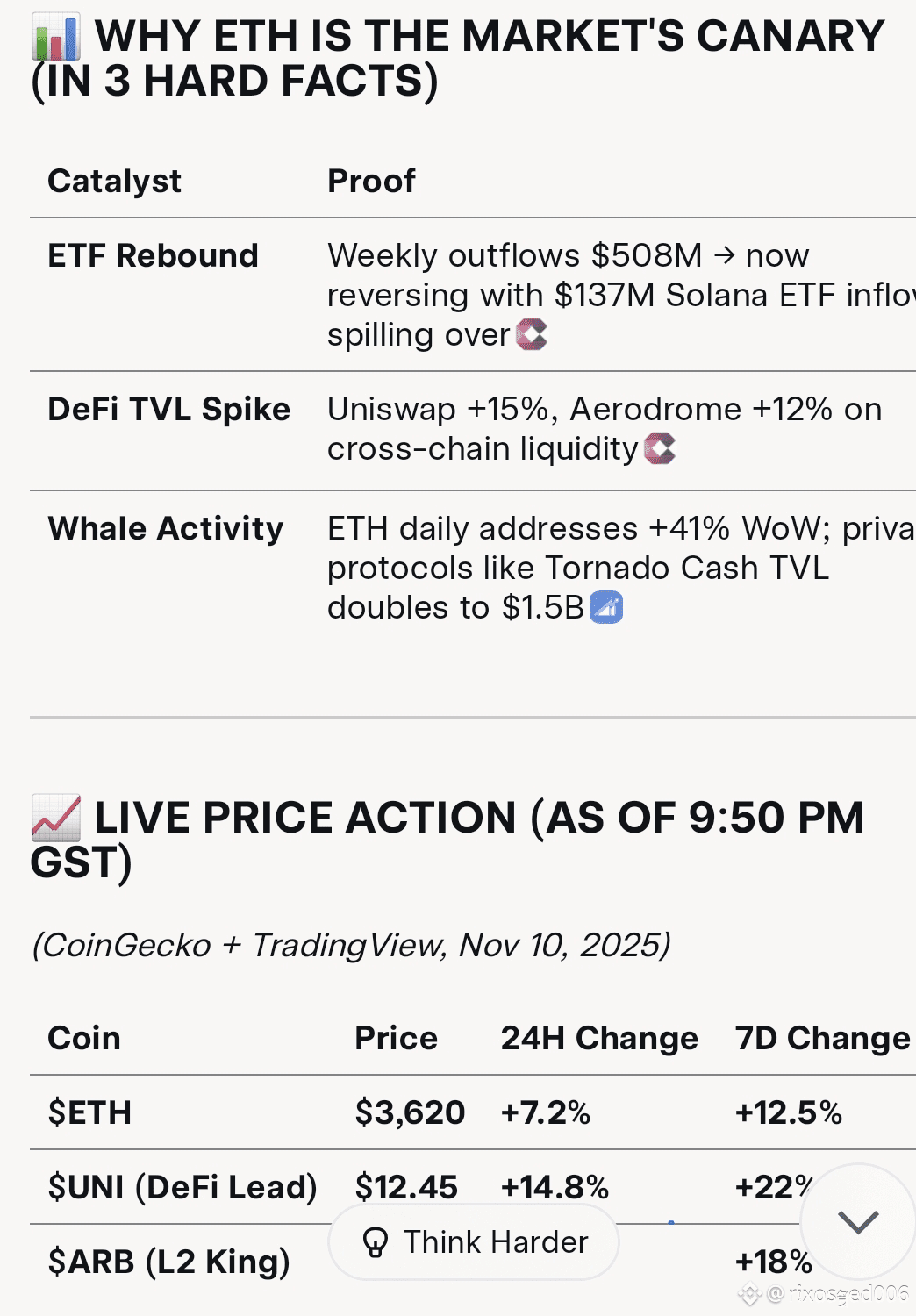This screenshot has height=1316, width=916.
Task: Select the DeFi TVL Spike row label
Action: [169, 409]
